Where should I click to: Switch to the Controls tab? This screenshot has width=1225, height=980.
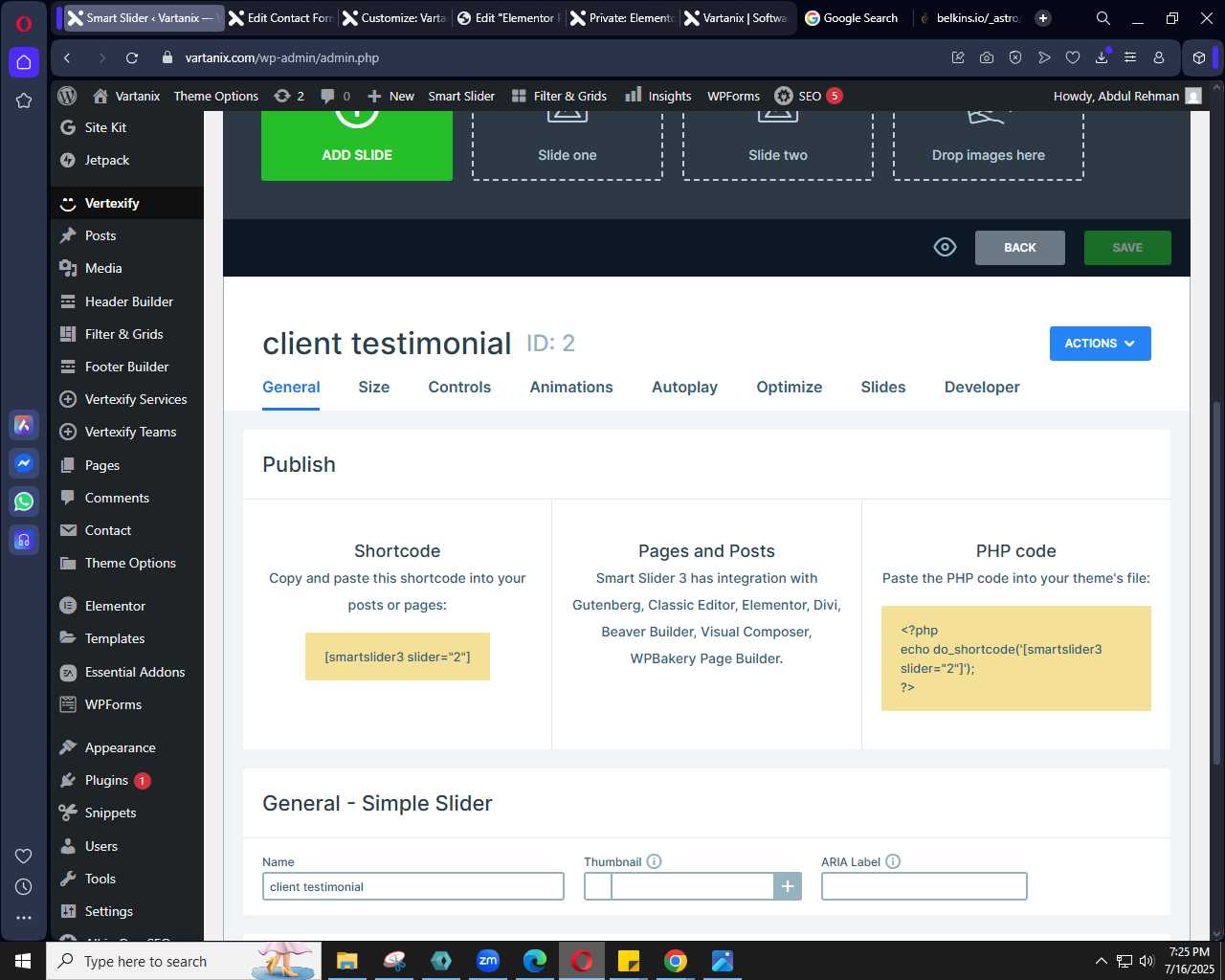[459, 387]
